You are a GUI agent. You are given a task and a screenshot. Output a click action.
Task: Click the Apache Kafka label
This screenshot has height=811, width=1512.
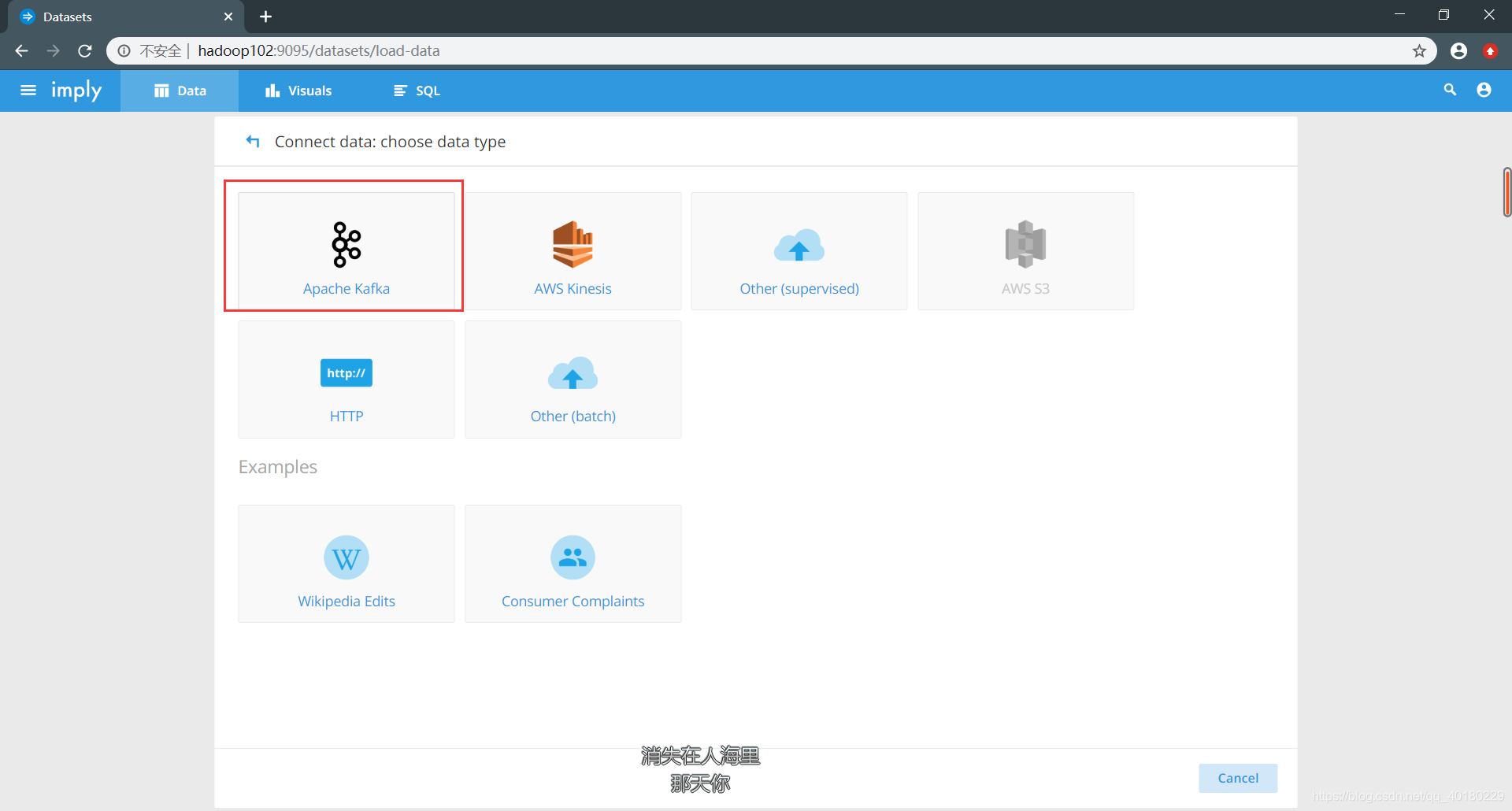346,289
